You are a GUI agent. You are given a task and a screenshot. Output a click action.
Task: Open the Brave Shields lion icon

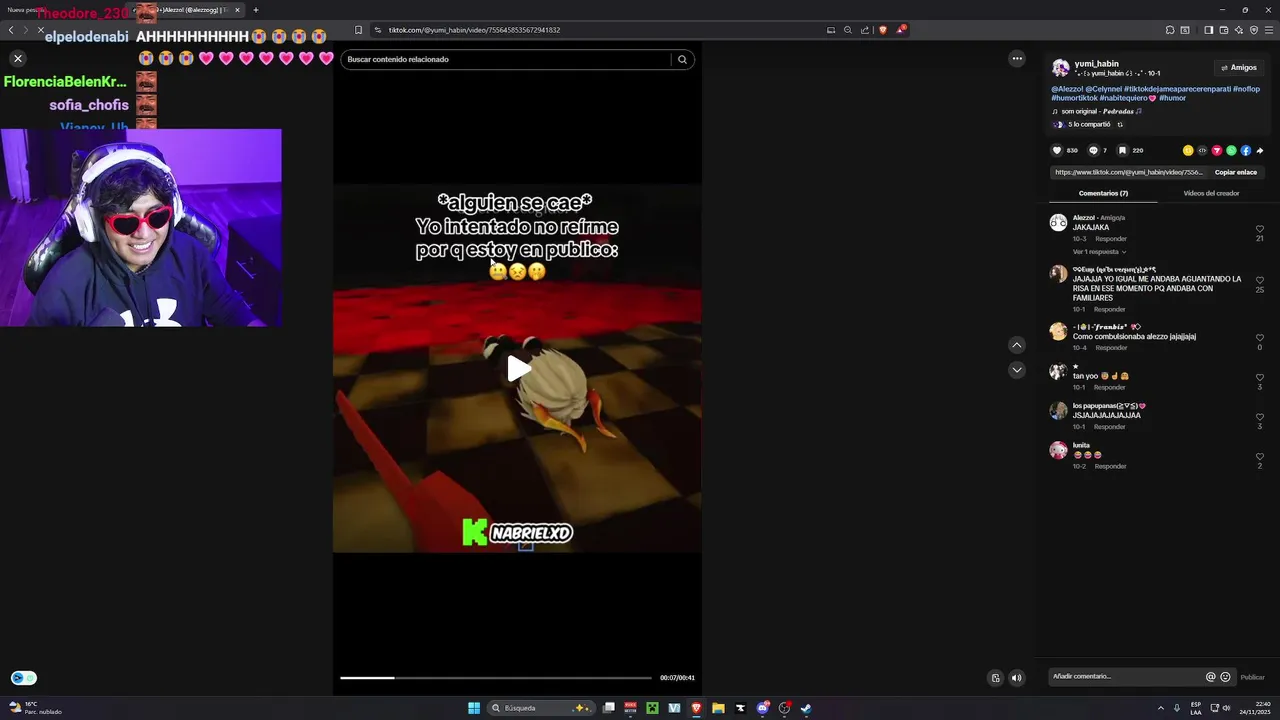click(882, 30)
